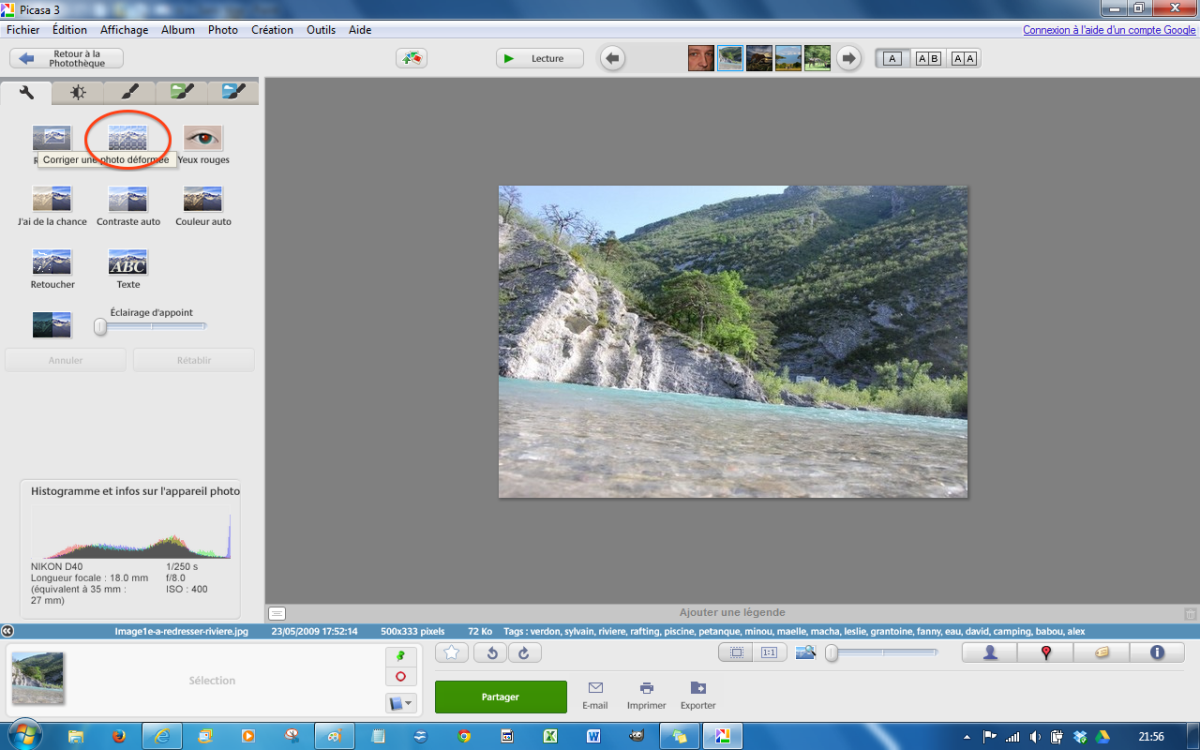The height and width of the screenshot is (750, 1200).
Task: Open the blue brush effects tab
Action: pos(234,92)
